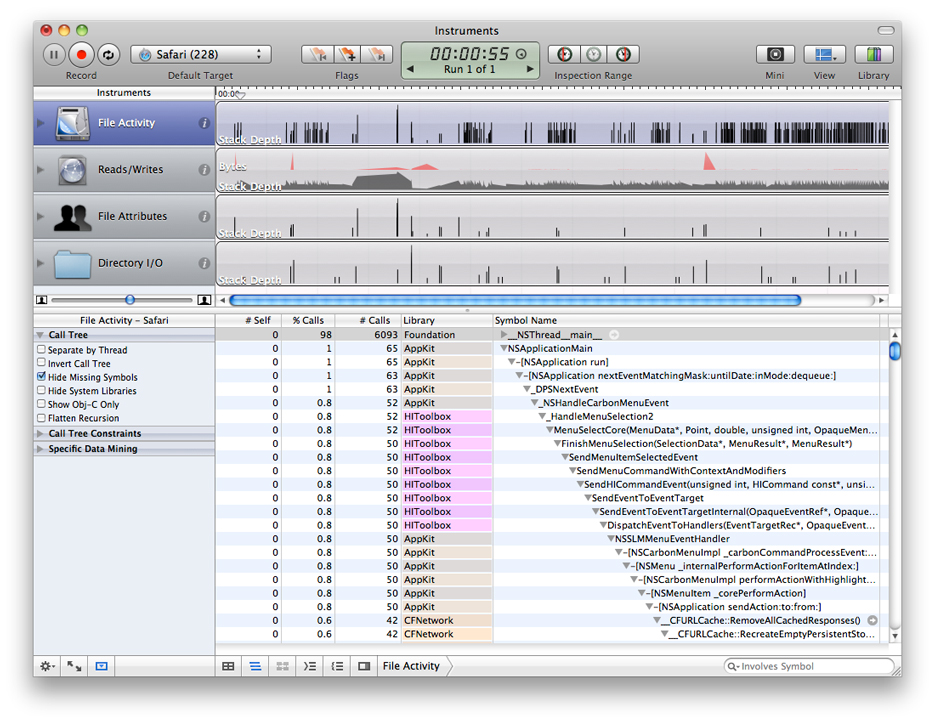This screenshot has height=723, width=935.
Task: Expand the File Activity instrument track
Action: point(41,123)
